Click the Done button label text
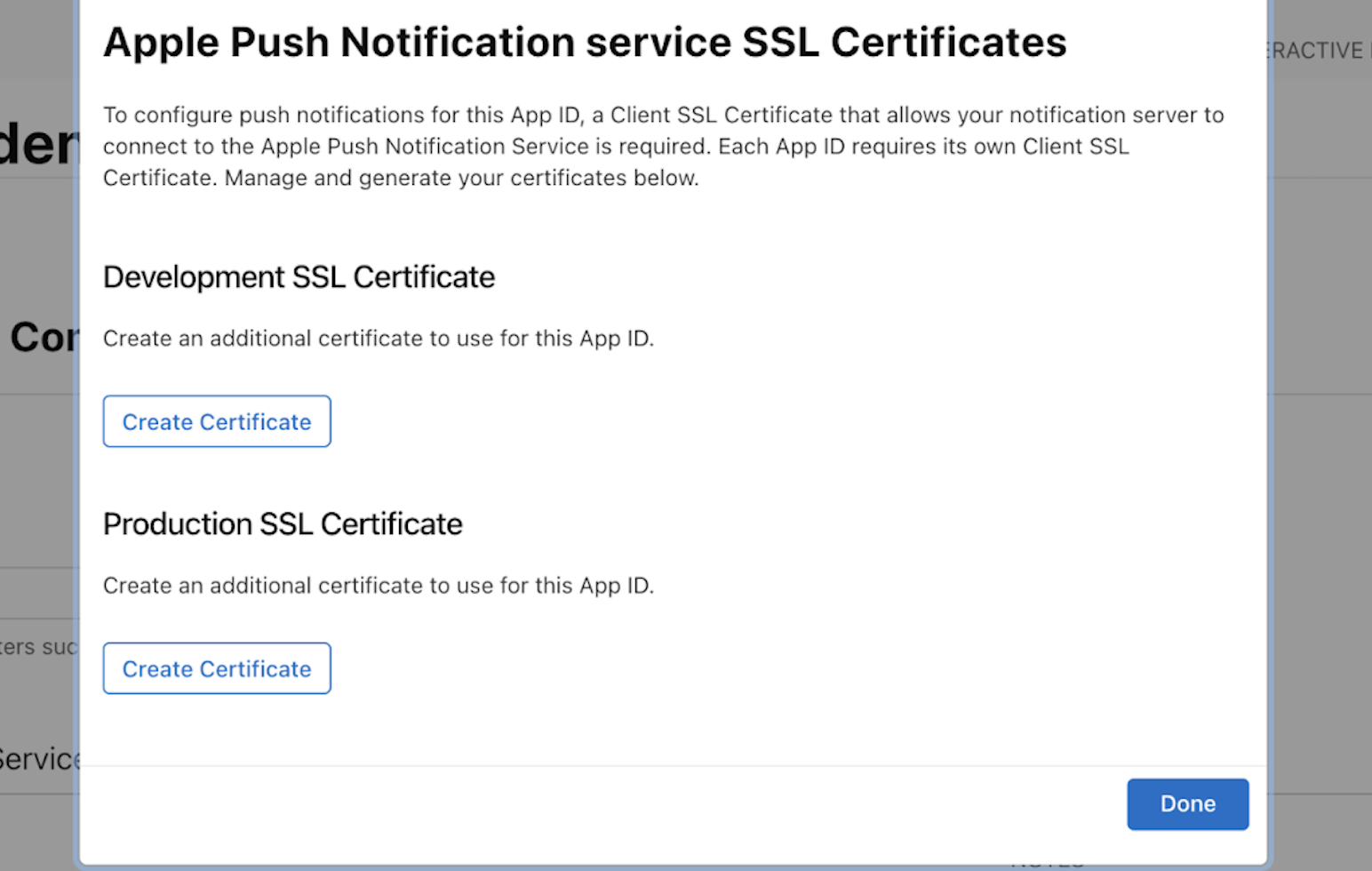 pyautogui.click(x=1187, y=803)
